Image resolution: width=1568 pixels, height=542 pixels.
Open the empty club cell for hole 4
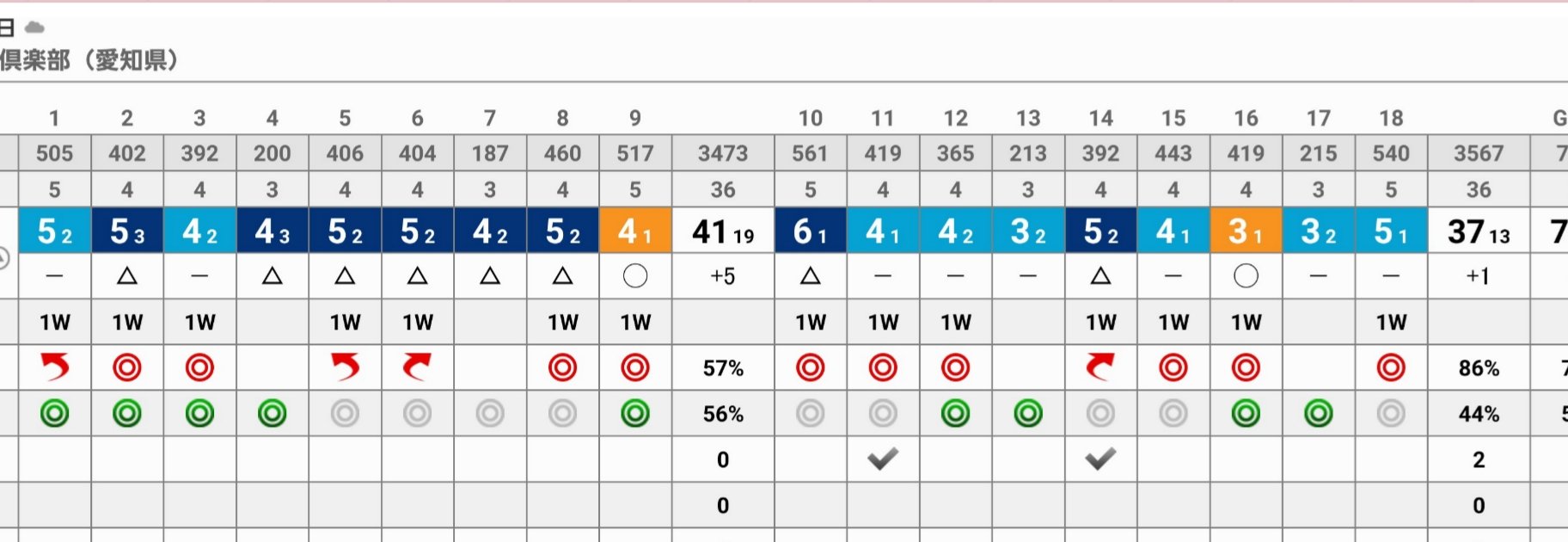273,323
